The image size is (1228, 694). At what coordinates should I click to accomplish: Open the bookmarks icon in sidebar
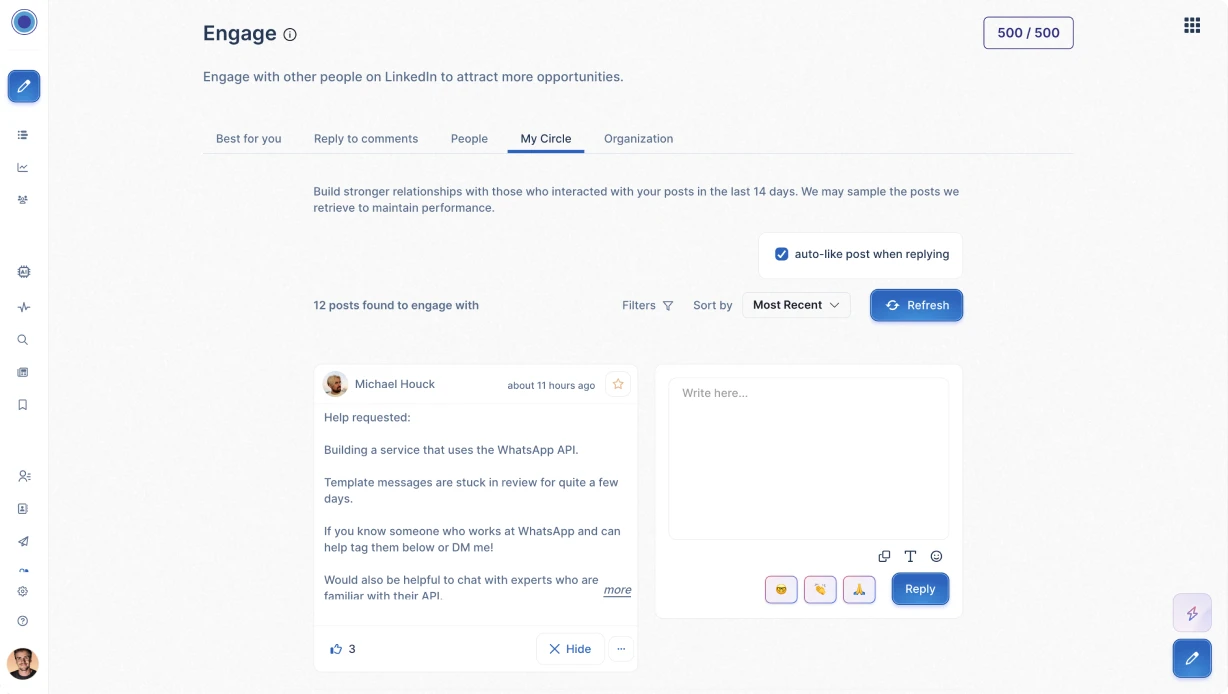23,404
